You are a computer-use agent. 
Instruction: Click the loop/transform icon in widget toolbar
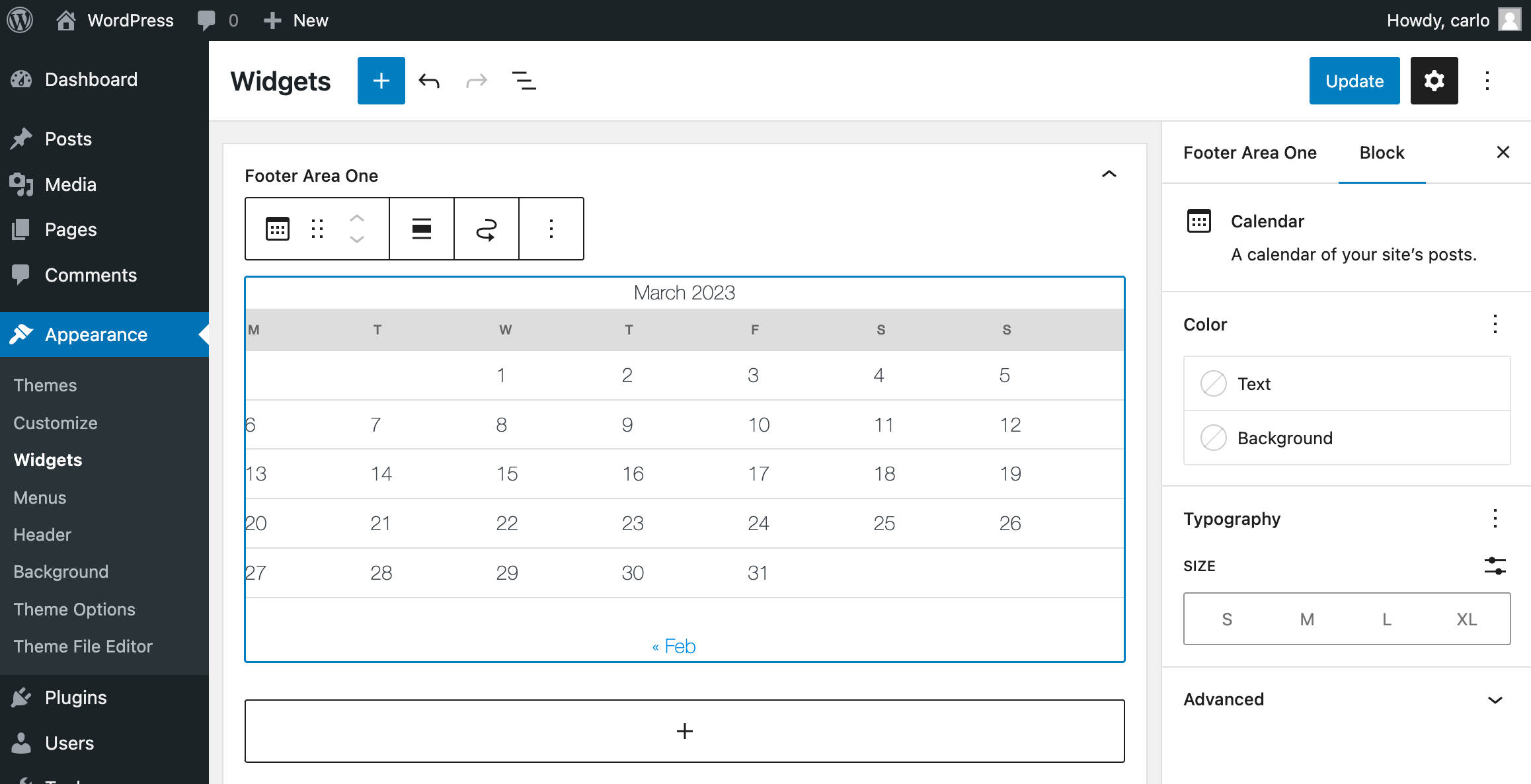487,228
